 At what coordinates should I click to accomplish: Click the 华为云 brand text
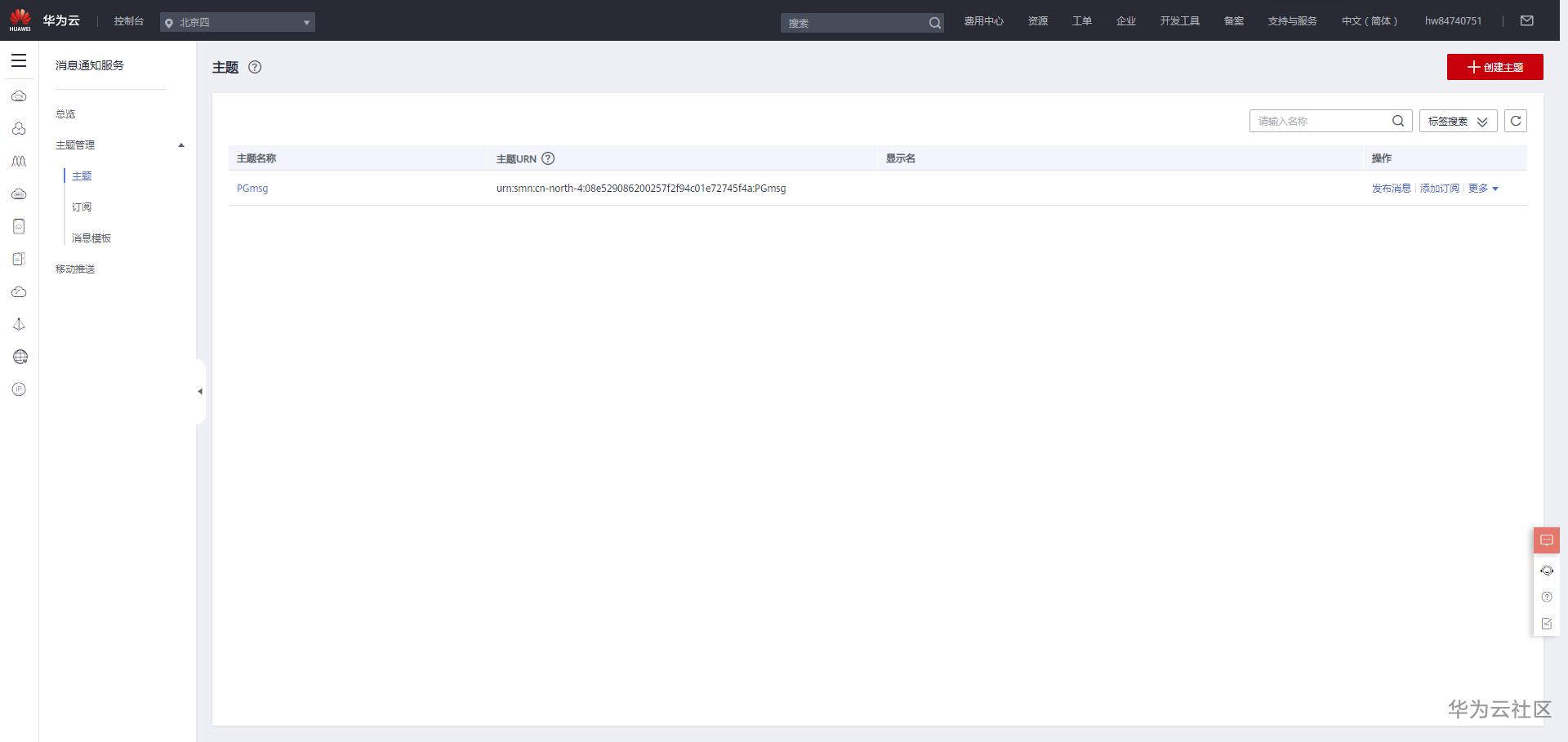(x=61, y=20)
